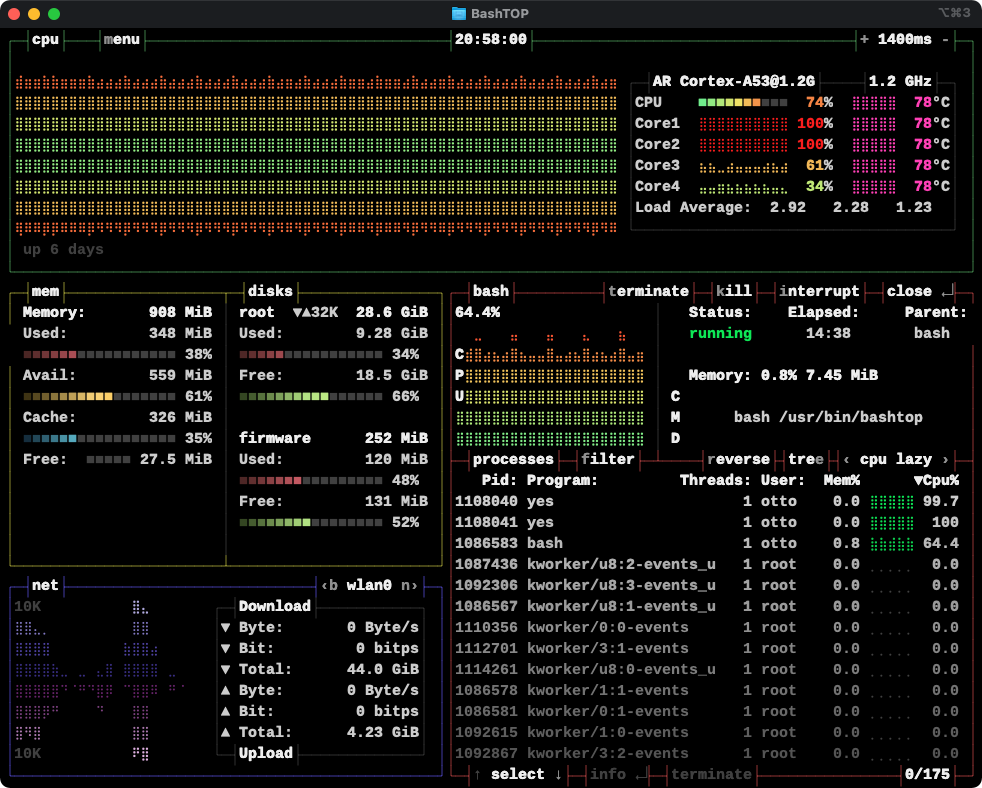Click the root disk Free 66% bar
982x788 pixels.
311,397
